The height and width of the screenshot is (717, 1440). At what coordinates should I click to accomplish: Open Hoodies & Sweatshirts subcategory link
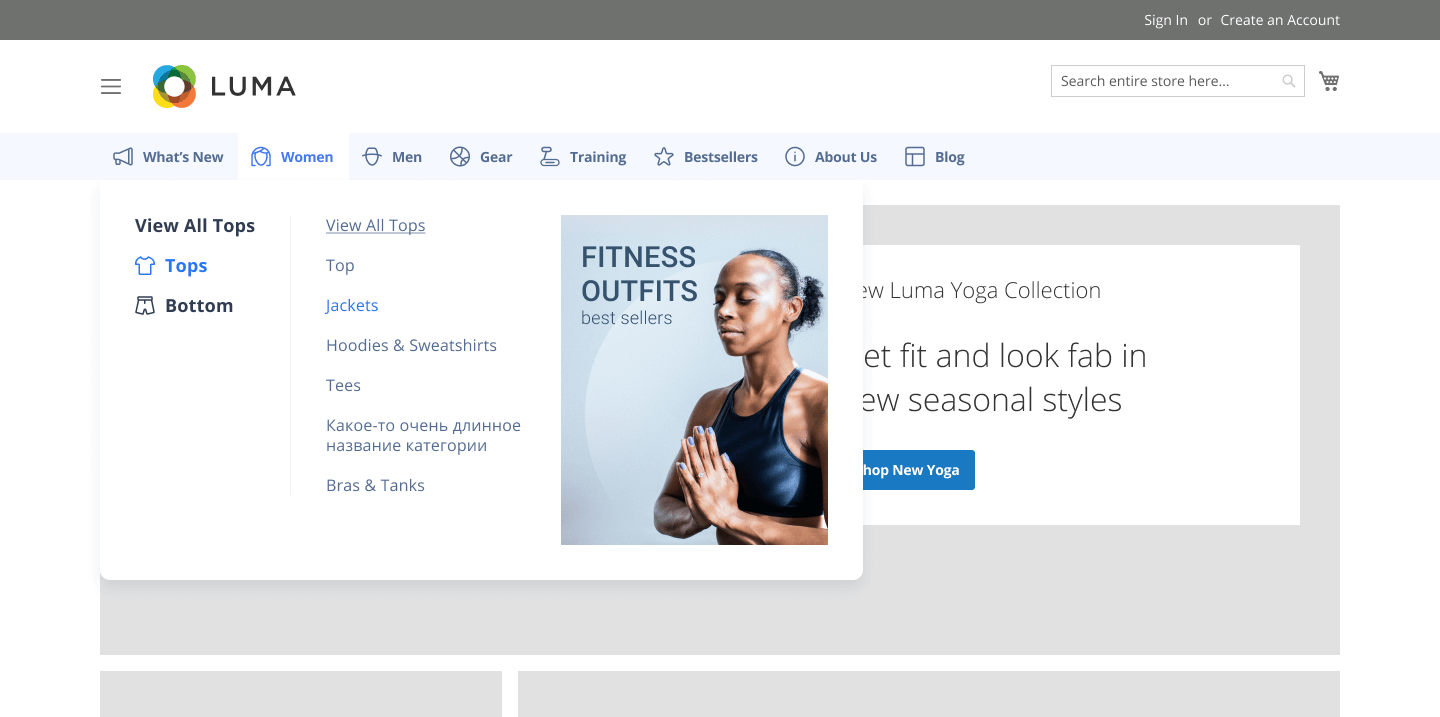(411, 346)
